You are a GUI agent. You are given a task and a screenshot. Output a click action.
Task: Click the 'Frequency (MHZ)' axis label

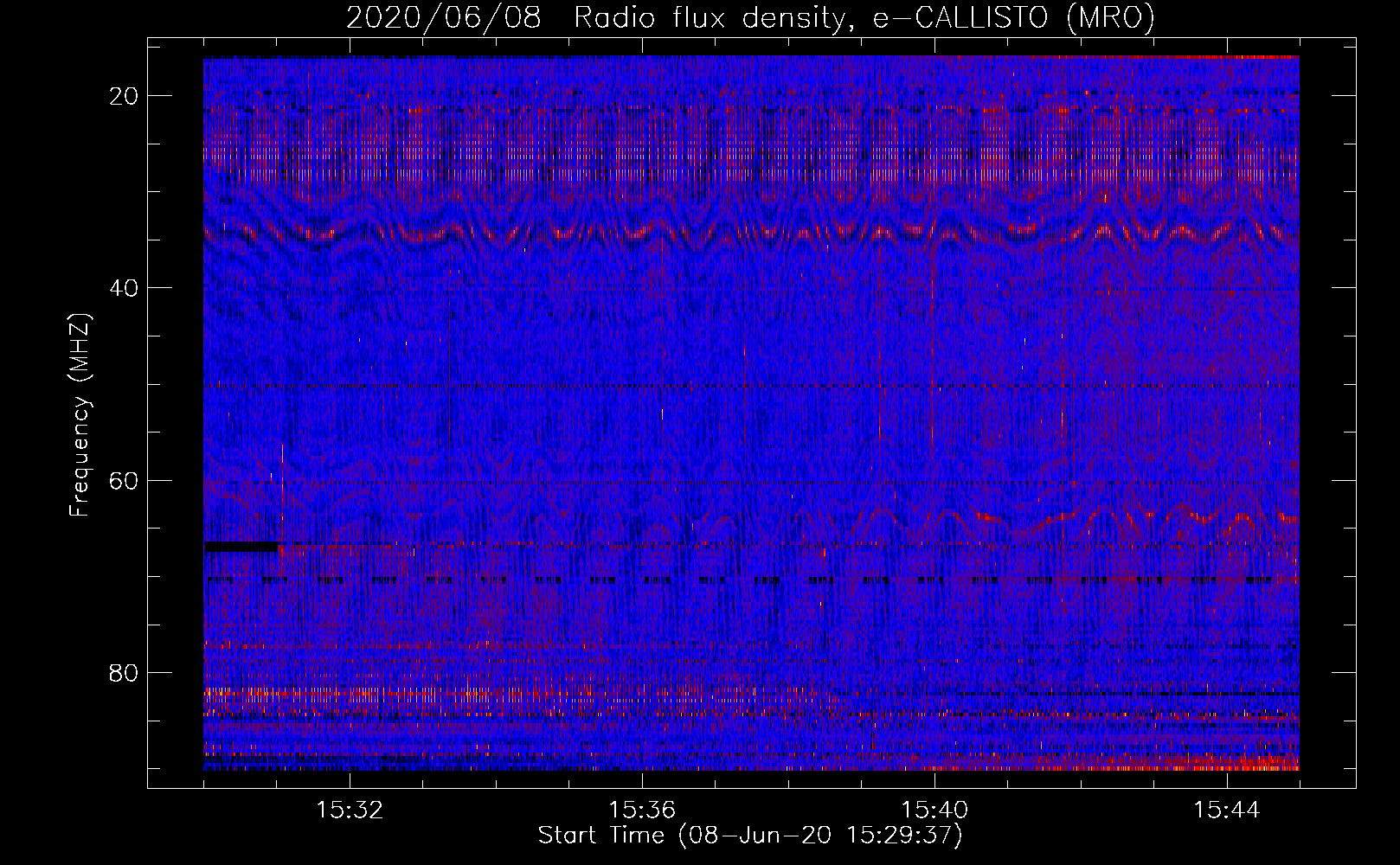tap(80, 414)
